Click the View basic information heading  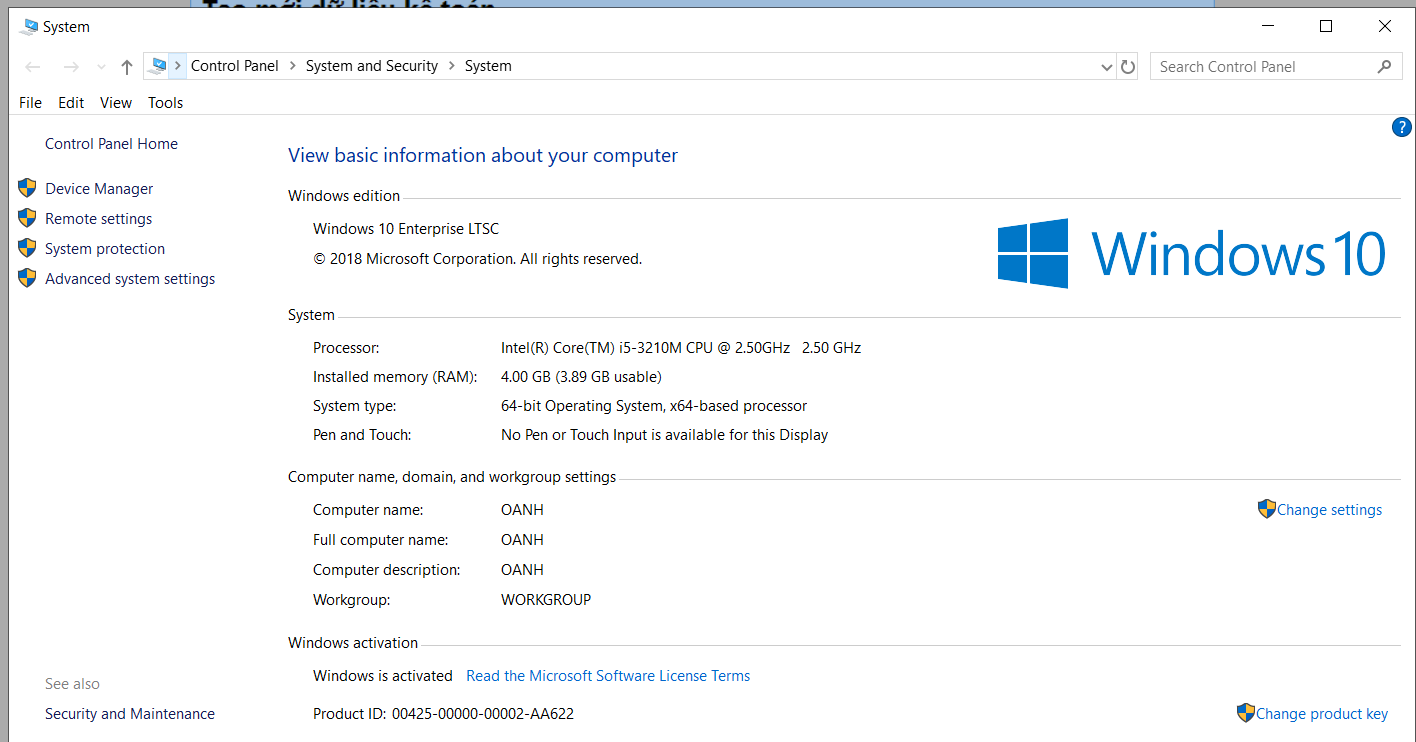pyautogui.click(x=483, y=155)
